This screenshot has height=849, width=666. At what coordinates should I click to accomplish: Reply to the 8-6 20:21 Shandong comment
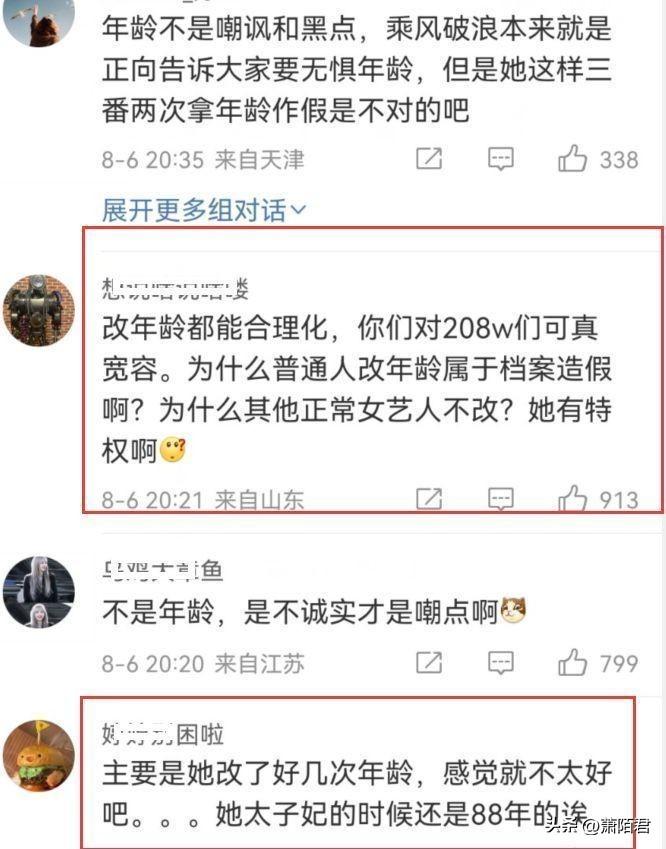click(x=501, y=499)
